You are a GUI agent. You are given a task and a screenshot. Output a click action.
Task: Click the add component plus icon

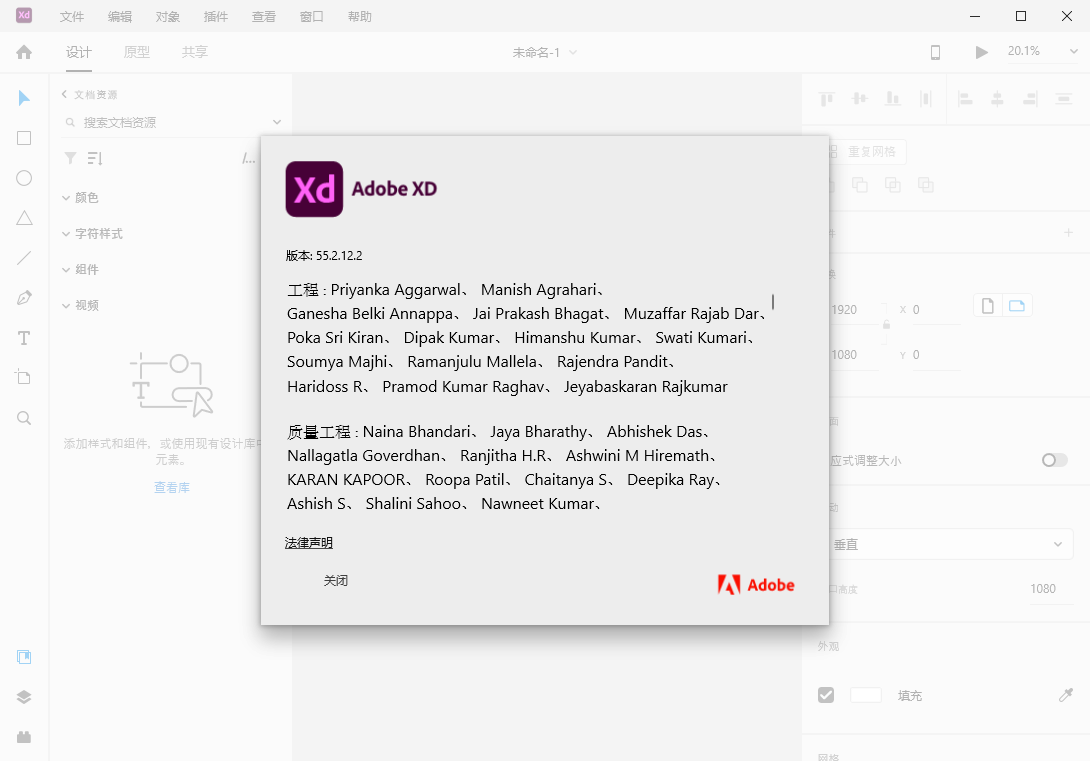(x=1068, y=233)
